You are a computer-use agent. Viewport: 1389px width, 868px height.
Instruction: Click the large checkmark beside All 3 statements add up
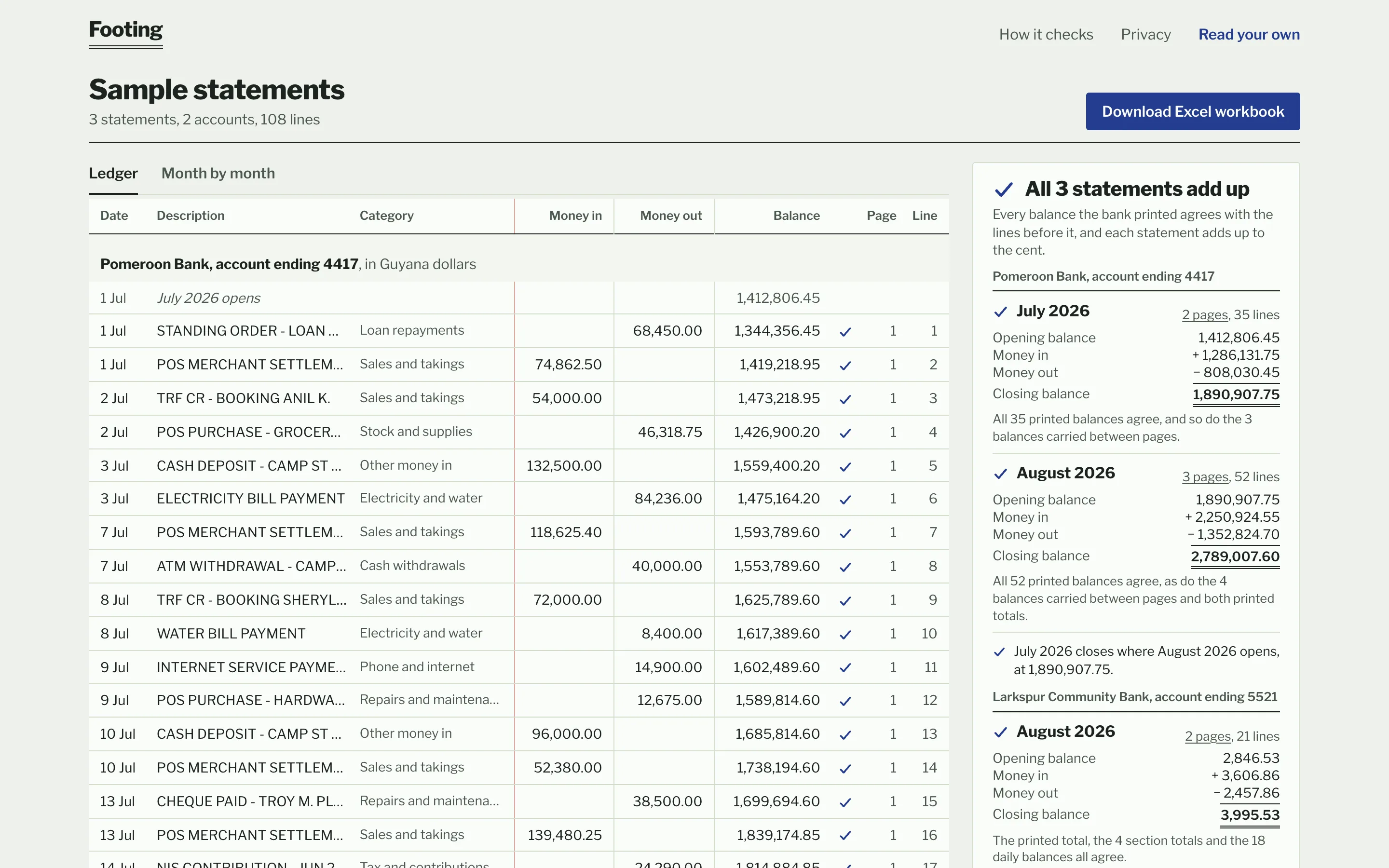pos(1004,190)
